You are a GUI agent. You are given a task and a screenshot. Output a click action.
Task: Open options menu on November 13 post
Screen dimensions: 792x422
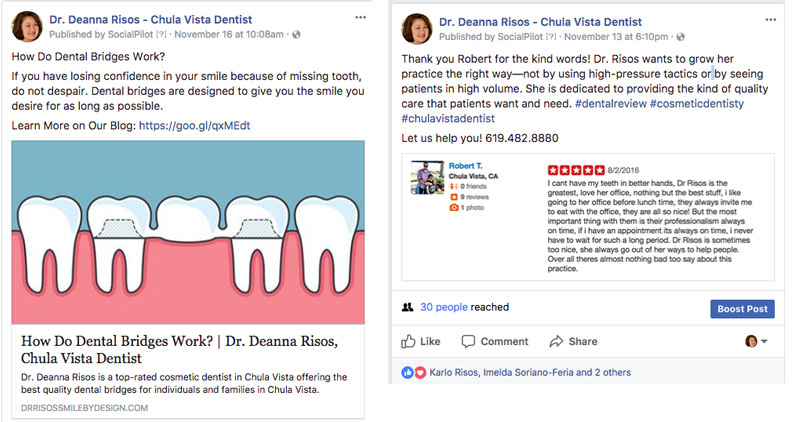pyautogui.click(x=770, y=20)
